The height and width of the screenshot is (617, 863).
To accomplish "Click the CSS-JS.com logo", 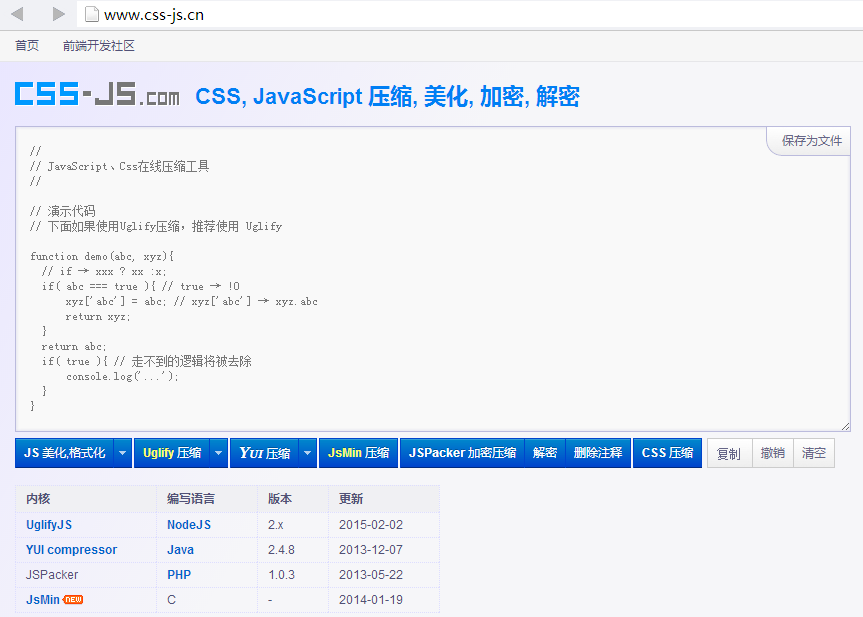I will click(97, 94).
